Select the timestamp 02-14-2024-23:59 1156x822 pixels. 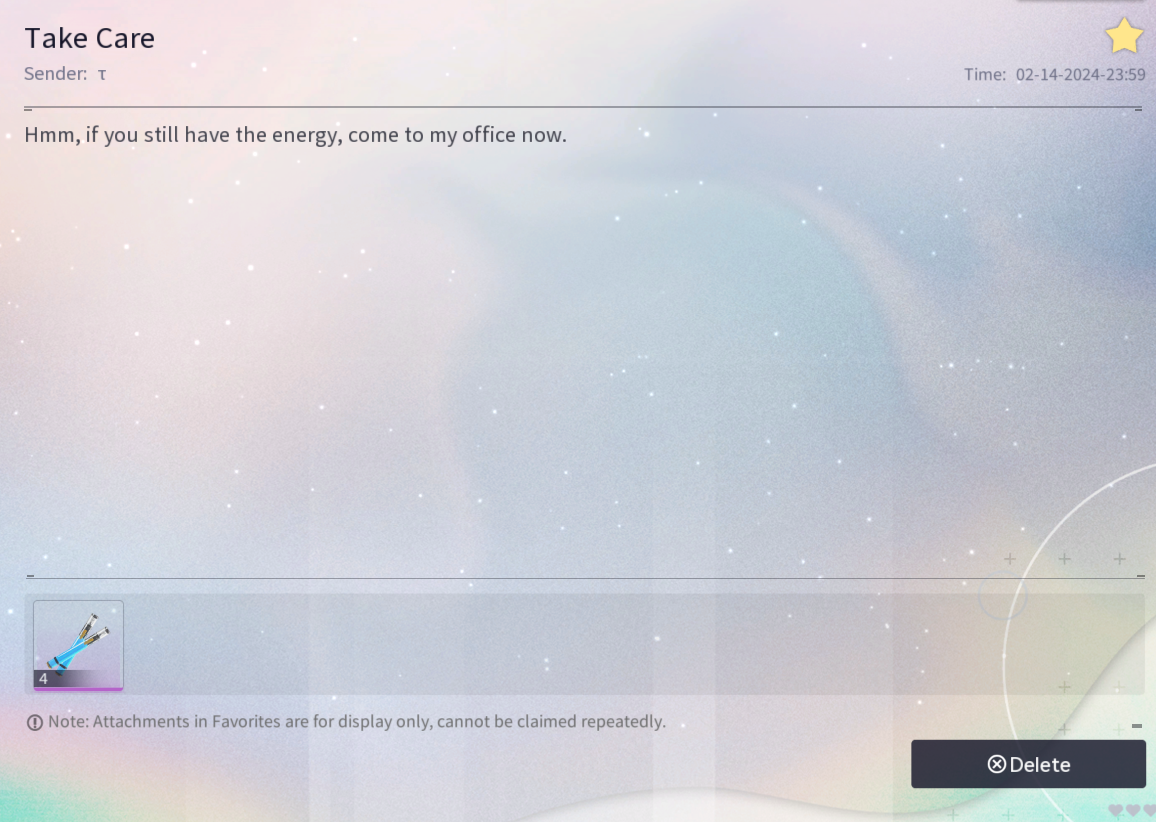pyautogui.click(x=1080, y=74)
